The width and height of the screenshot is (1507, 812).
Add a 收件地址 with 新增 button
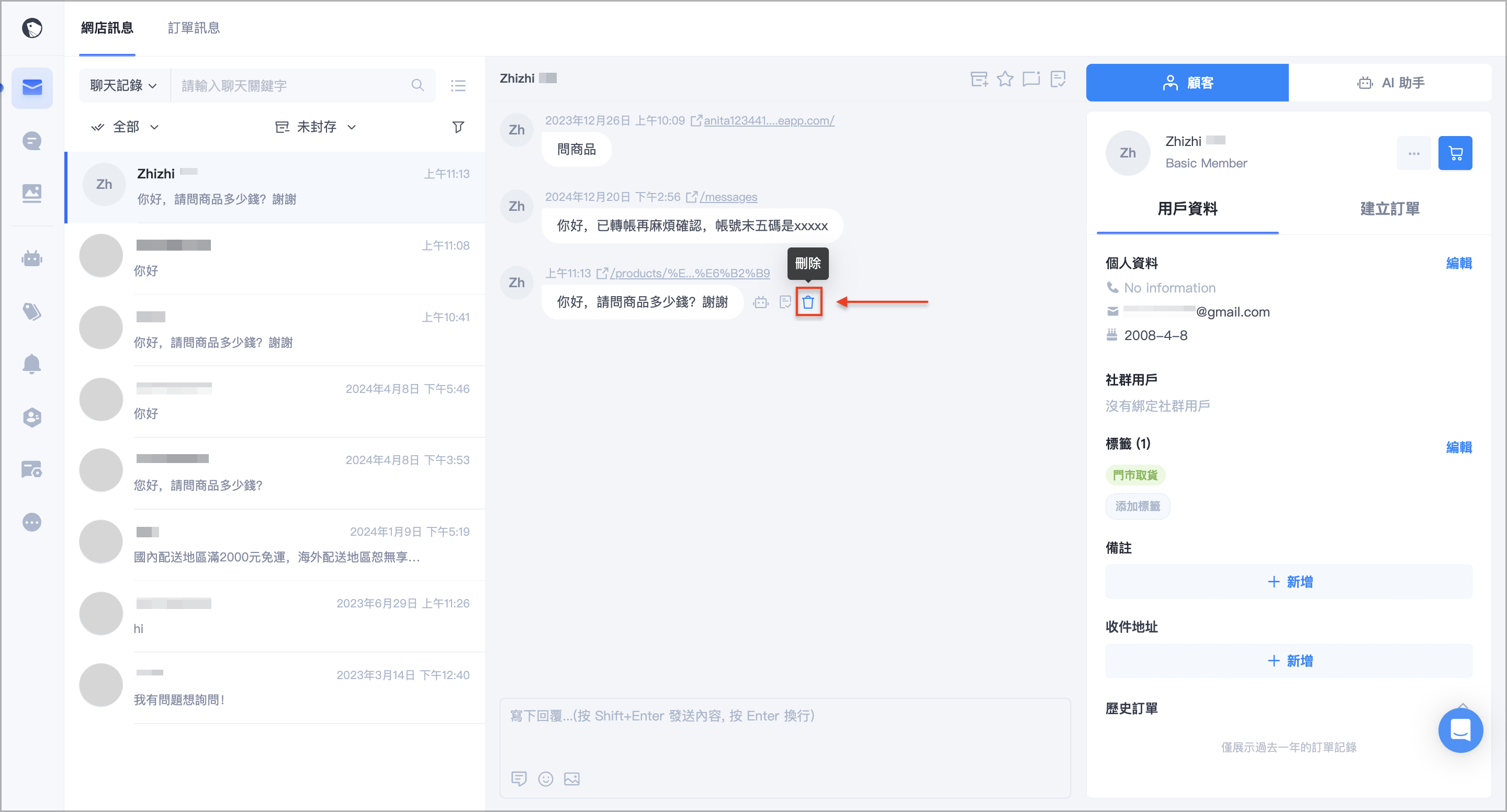tap(1288, 661)
